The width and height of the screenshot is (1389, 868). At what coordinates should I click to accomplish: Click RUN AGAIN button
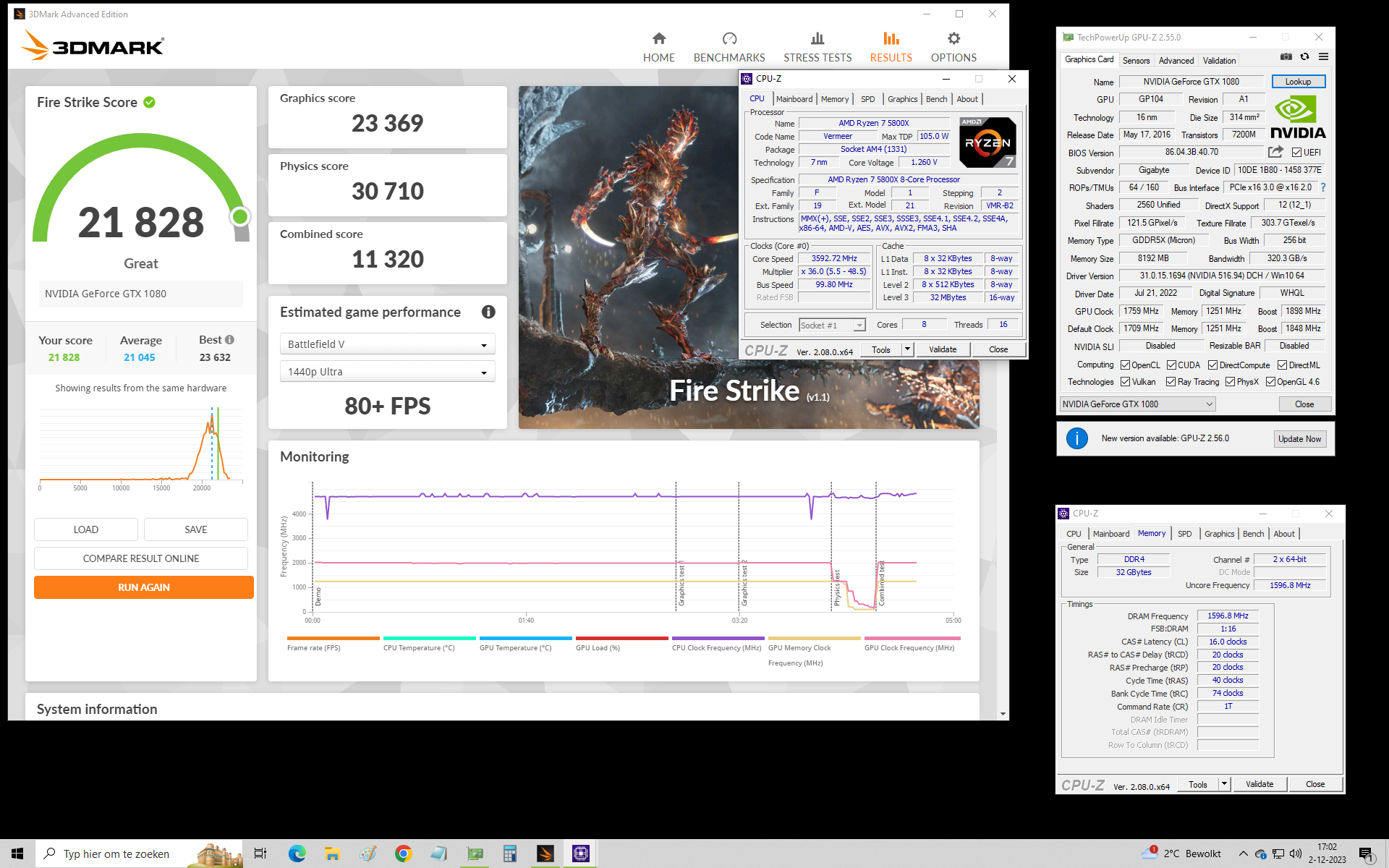(x=144, y=587)
